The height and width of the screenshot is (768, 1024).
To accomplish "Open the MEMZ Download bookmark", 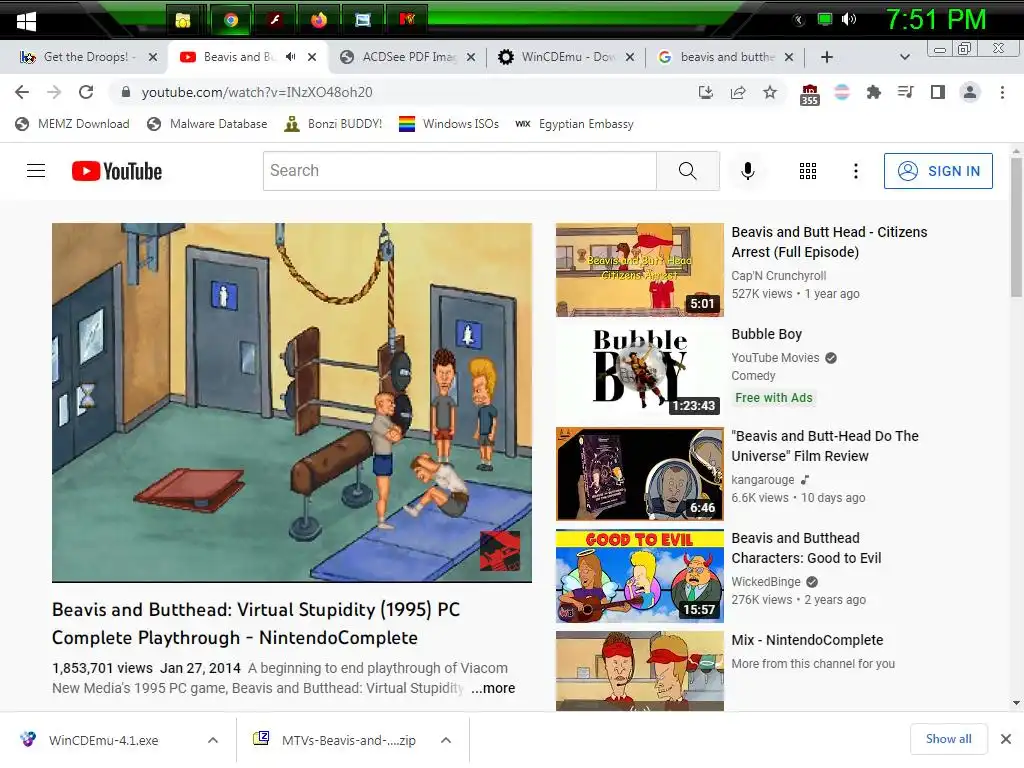I will tap(72, 124).
